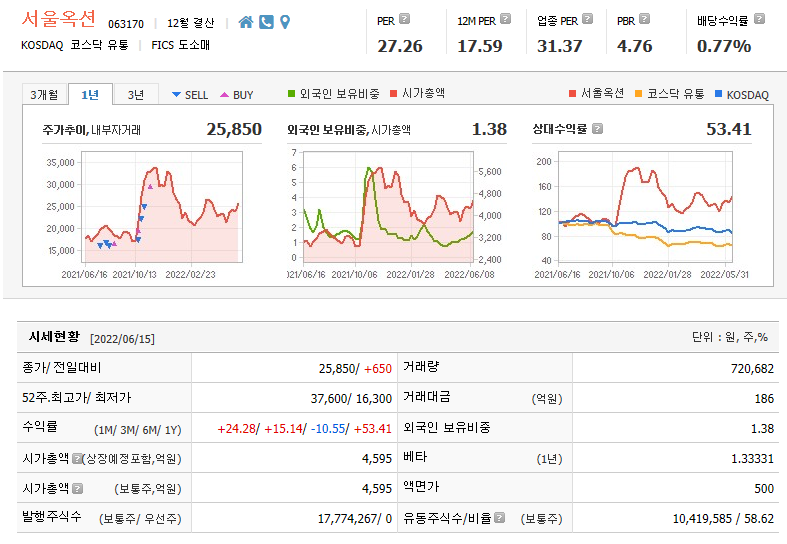Click the 외국인 보유비중 table label

click(447, 428)
